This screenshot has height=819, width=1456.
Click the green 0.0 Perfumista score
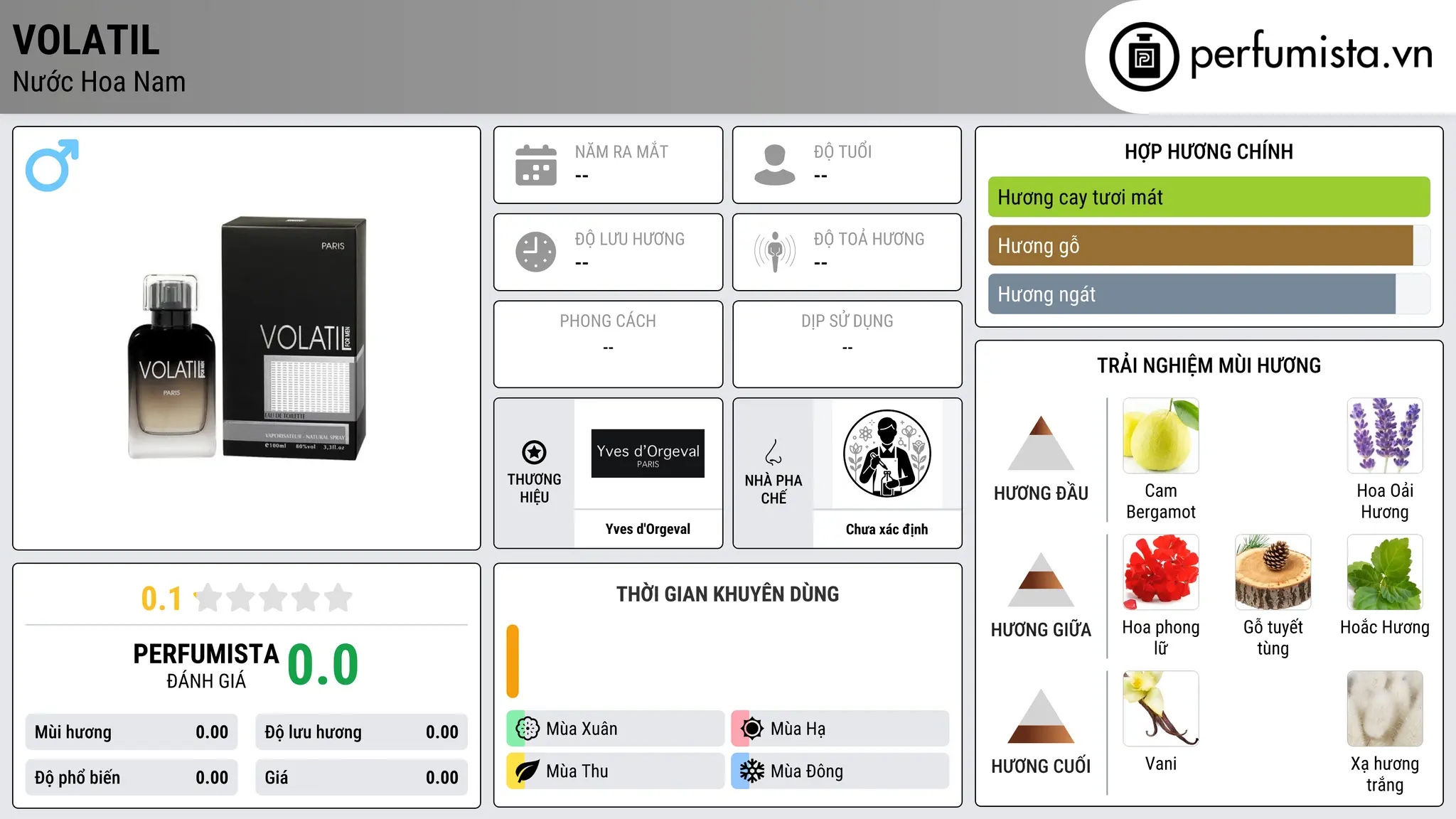323,664
